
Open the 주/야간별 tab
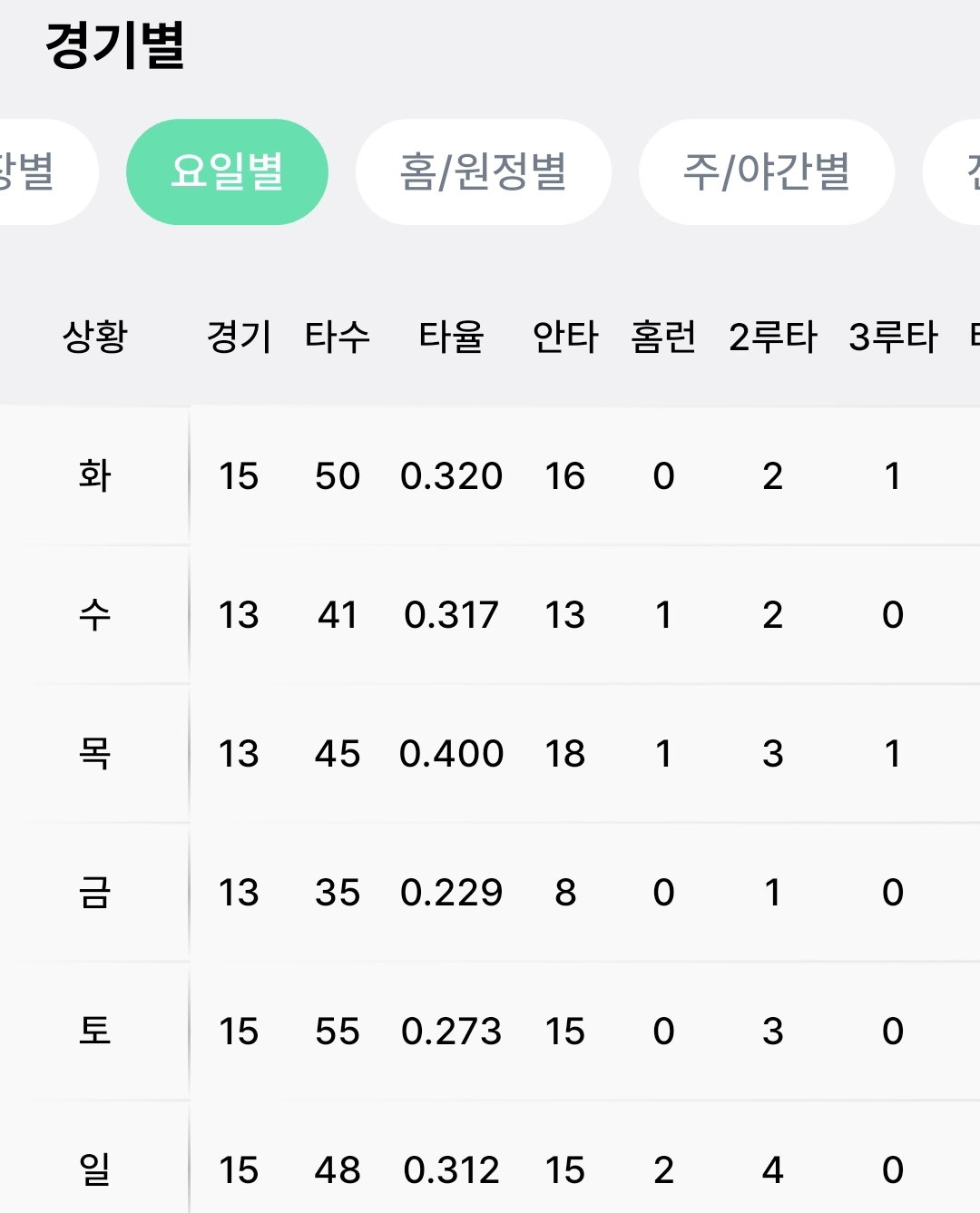click(x=767, y=171)
